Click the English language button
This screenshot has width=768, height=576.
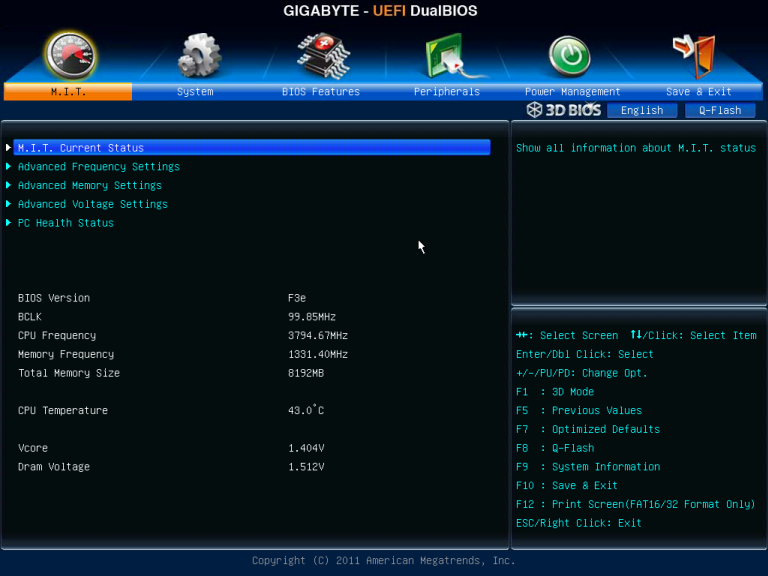click(642, 110)
